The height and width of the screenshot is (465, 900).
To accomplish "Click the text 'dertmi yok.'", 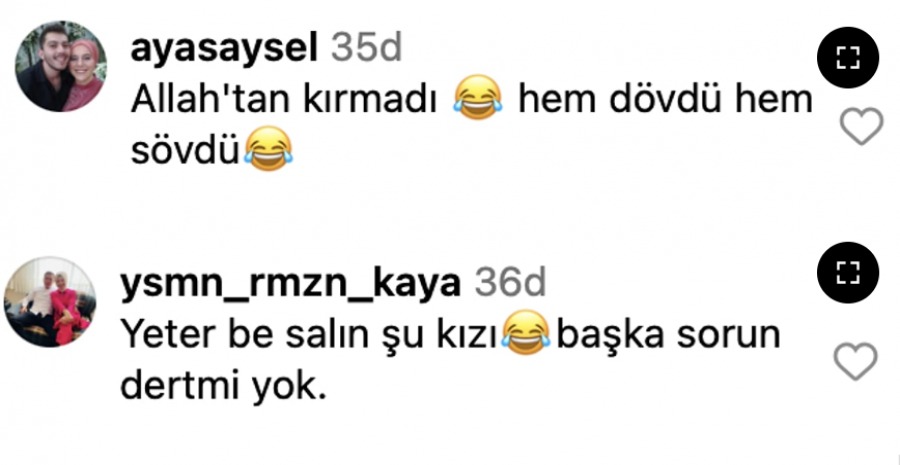I will coord(223,388).
